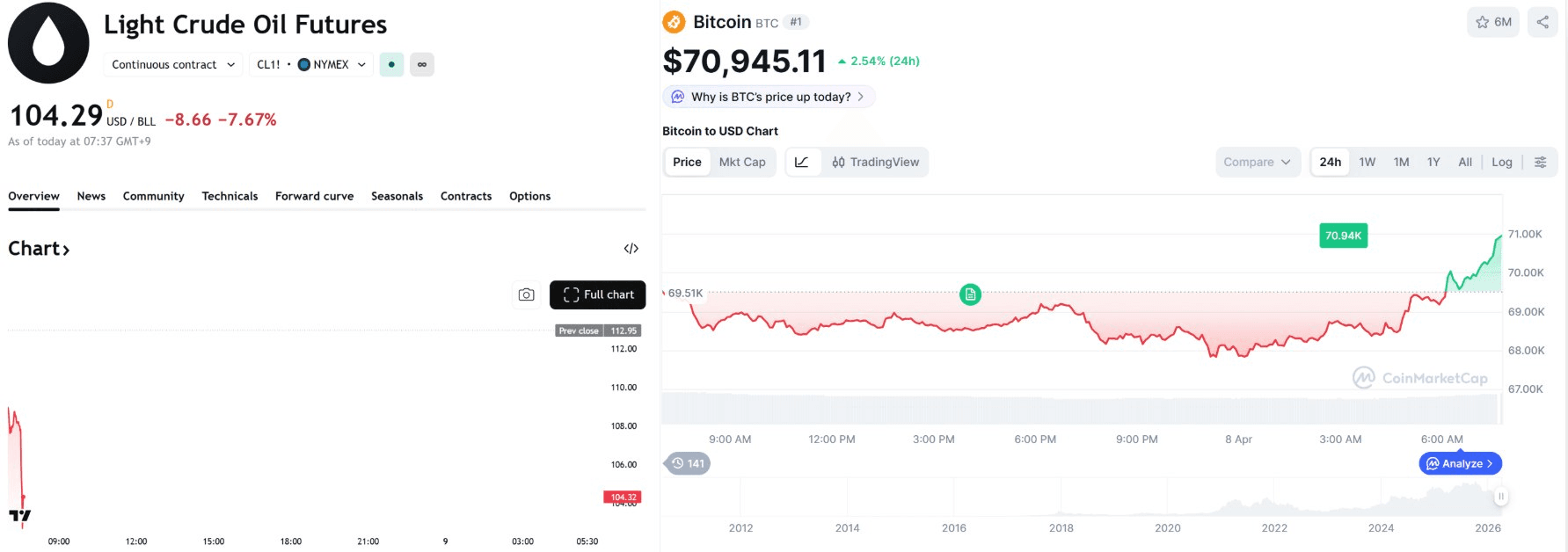
Task: Select the line chart style icon
Action: (x=802, y=162)
